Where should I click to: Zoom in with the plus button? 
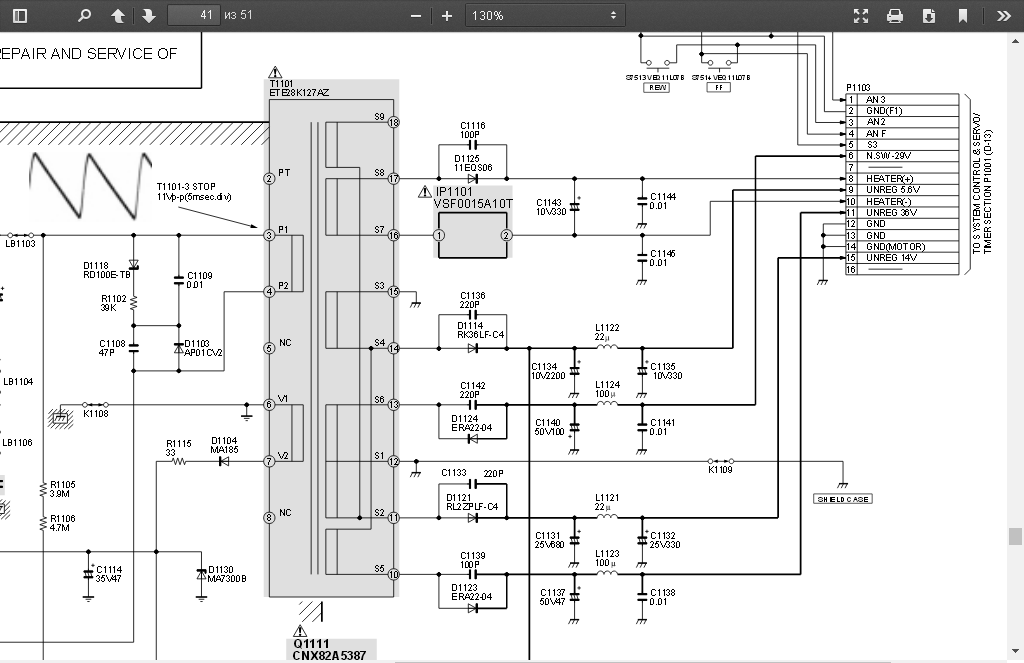point(447,16)
